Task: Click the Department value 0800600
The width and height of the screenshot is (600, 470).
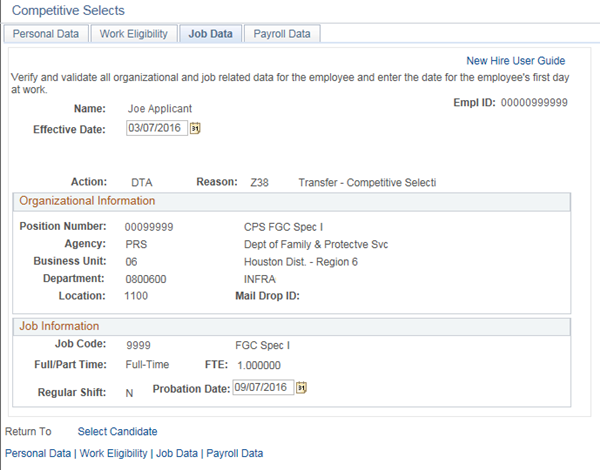Action: click(146, 279)
